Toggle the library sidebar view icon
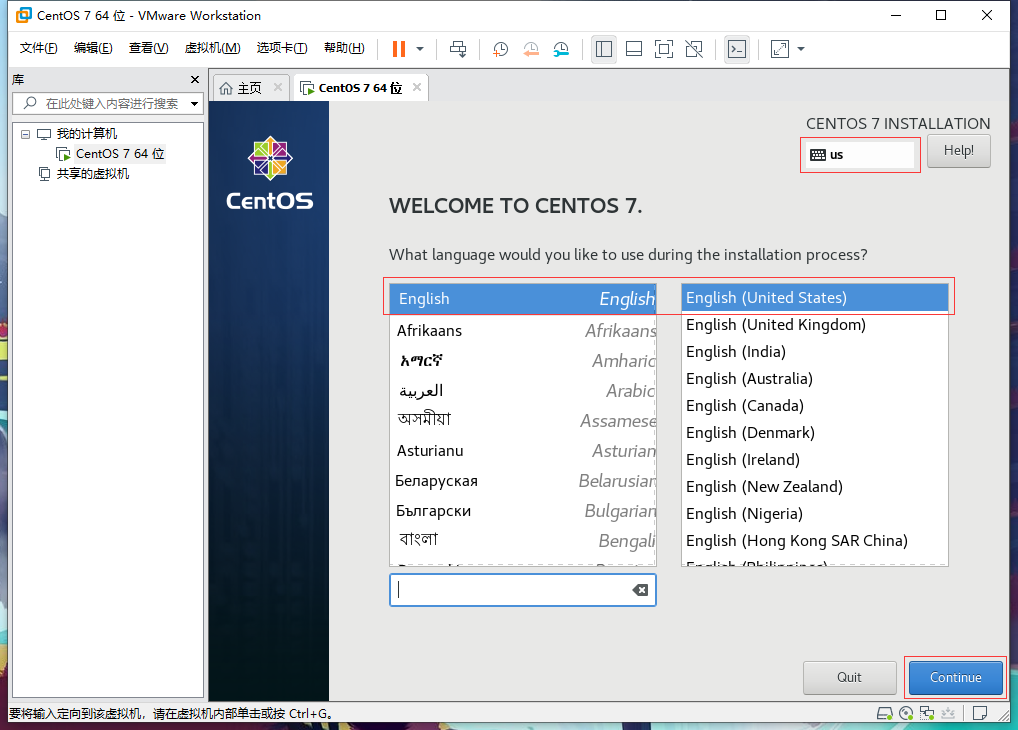The image size is (1018, 730). 604,49
